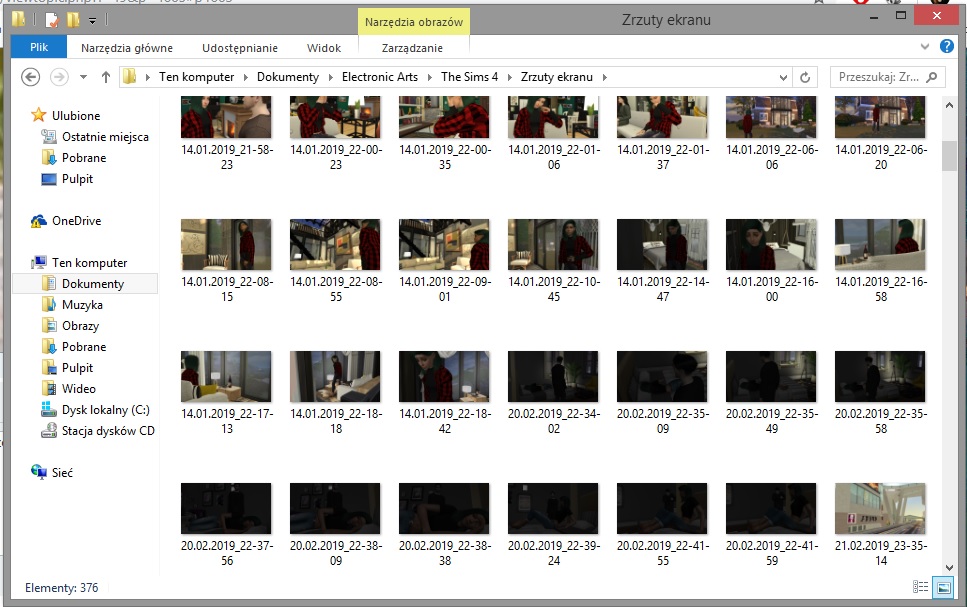The height and width of the screenshot is (607, 967).
Task: Click the folder icon in the address bar
Action: (x=130, y=76)
